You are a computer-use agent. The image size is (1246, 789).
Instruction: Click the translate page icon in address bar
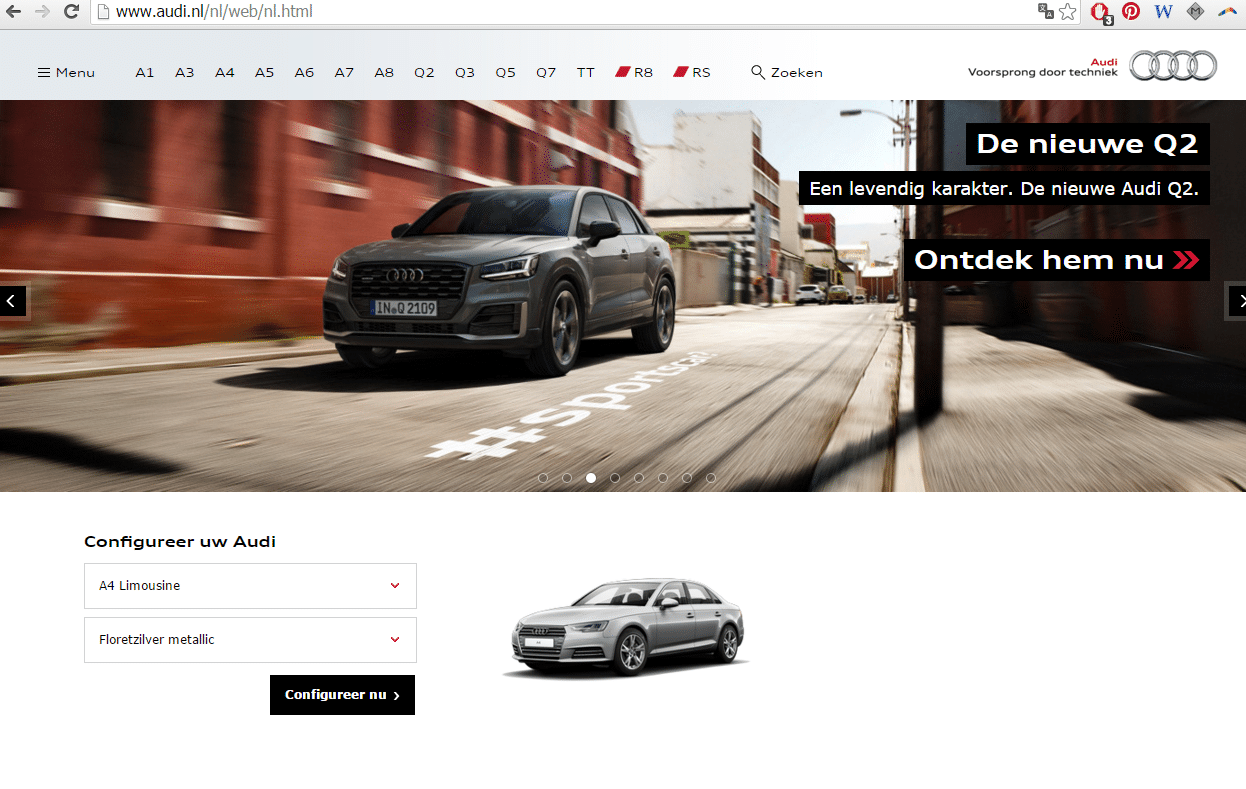pos(1046,12)
